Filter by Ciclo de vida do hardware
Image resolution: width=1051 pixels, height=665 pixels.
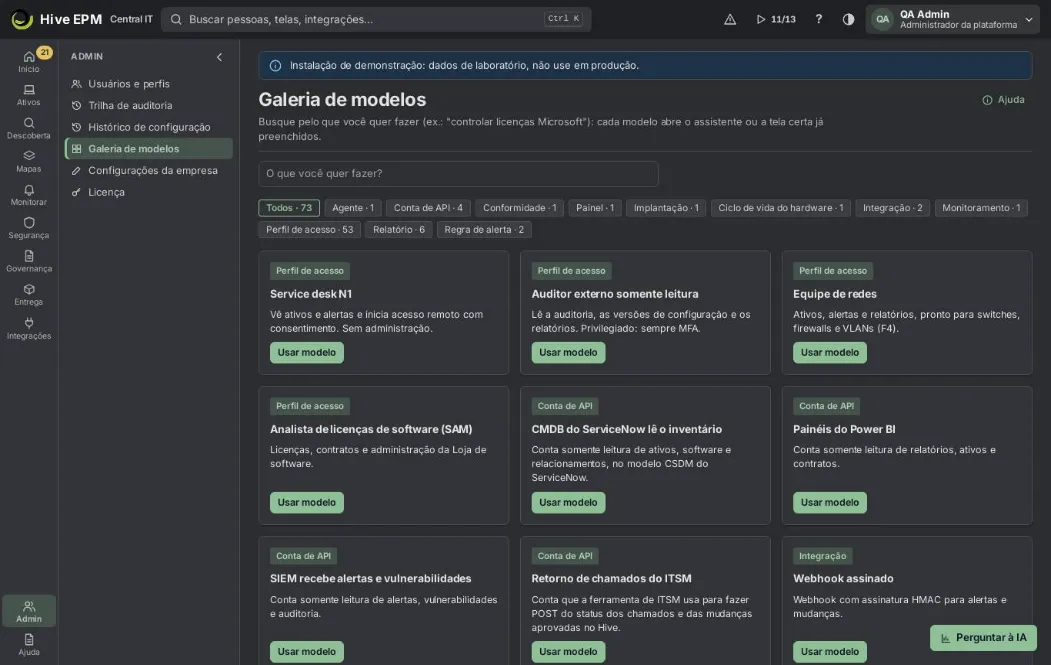(781, 208)
